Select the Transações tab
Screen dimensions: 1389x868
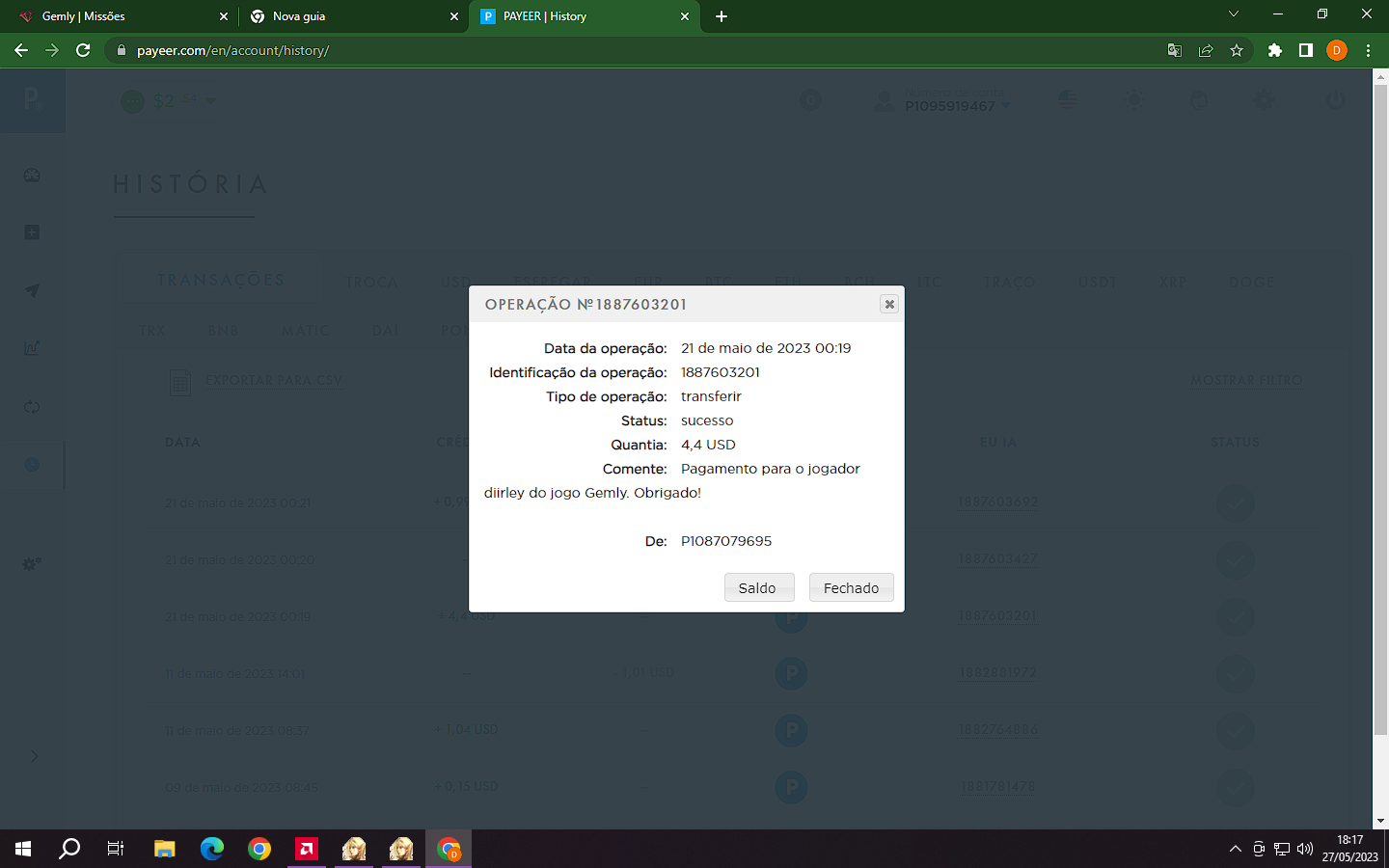tap(221, 280)
